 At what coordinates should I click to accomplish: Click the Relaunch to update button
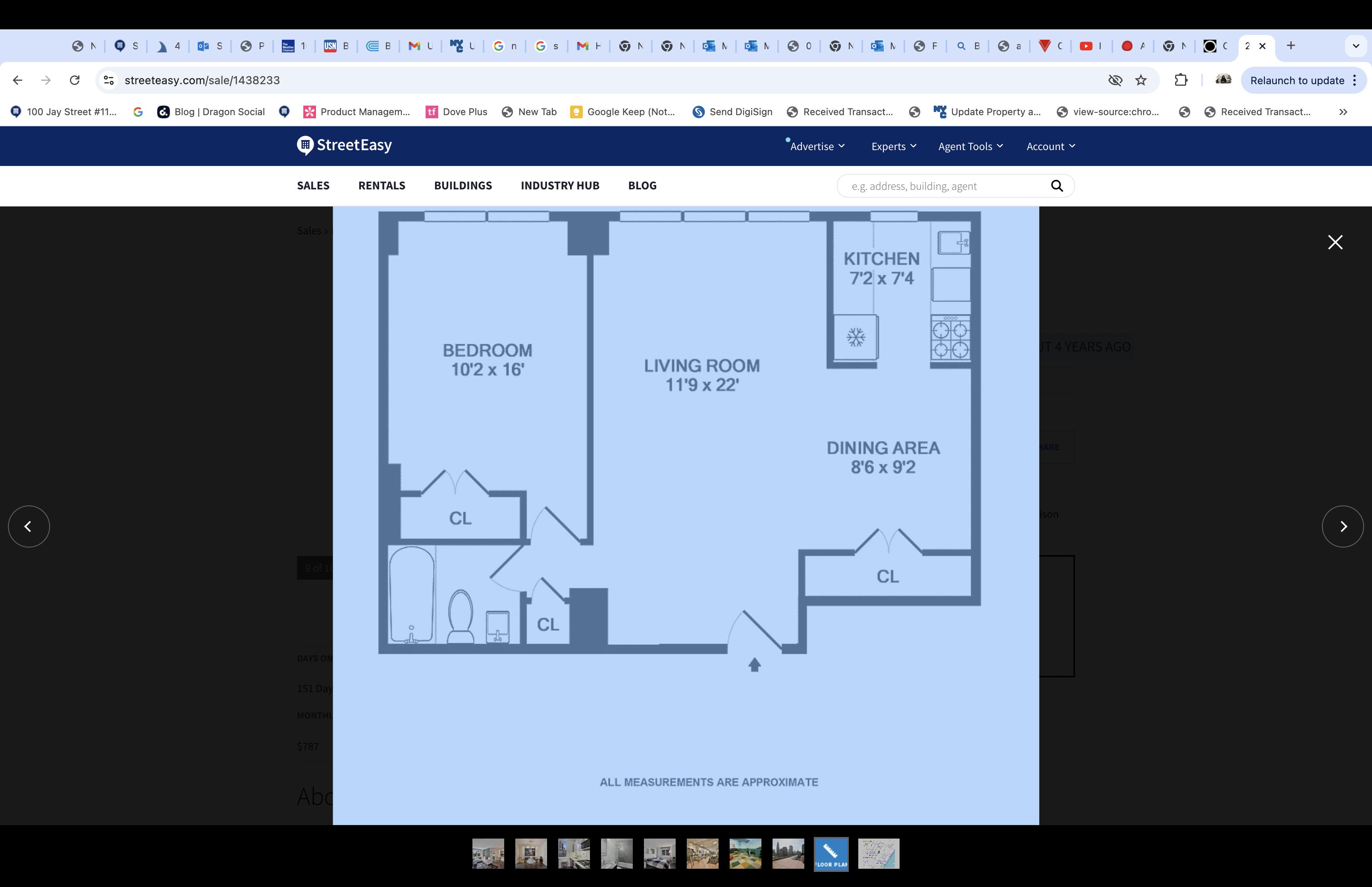1297,80
